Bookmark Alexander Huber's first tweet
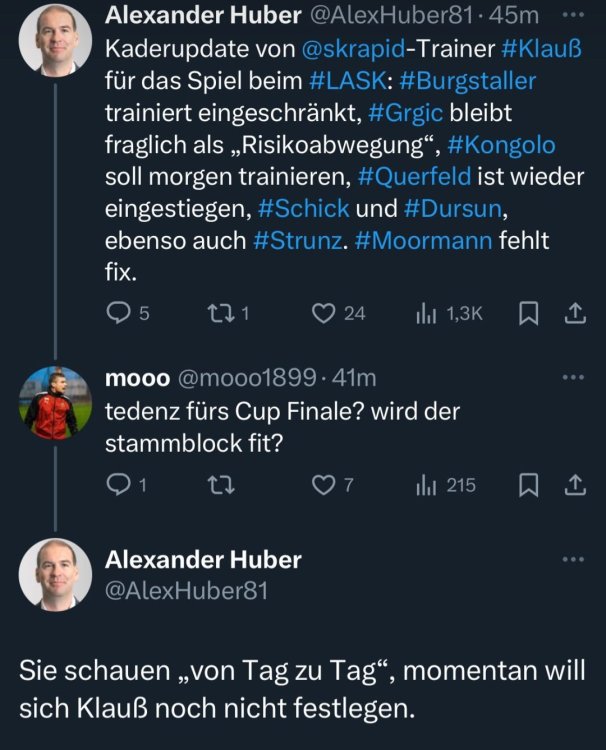The width and height of the screenshot is (606, 750). [529, 313]
